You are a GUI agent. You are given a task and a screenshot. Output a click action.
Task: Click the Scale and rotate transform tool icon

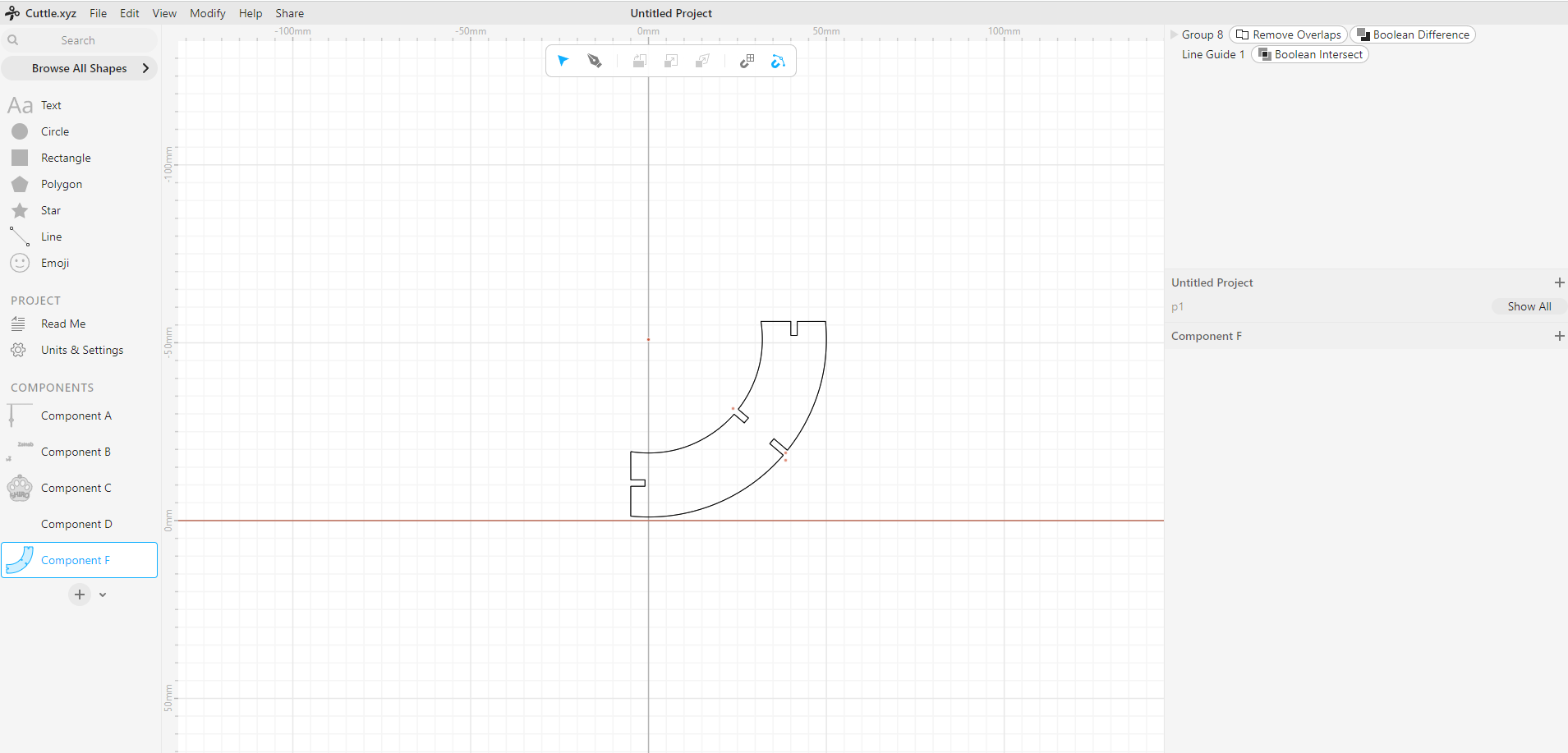coord(702,61)
